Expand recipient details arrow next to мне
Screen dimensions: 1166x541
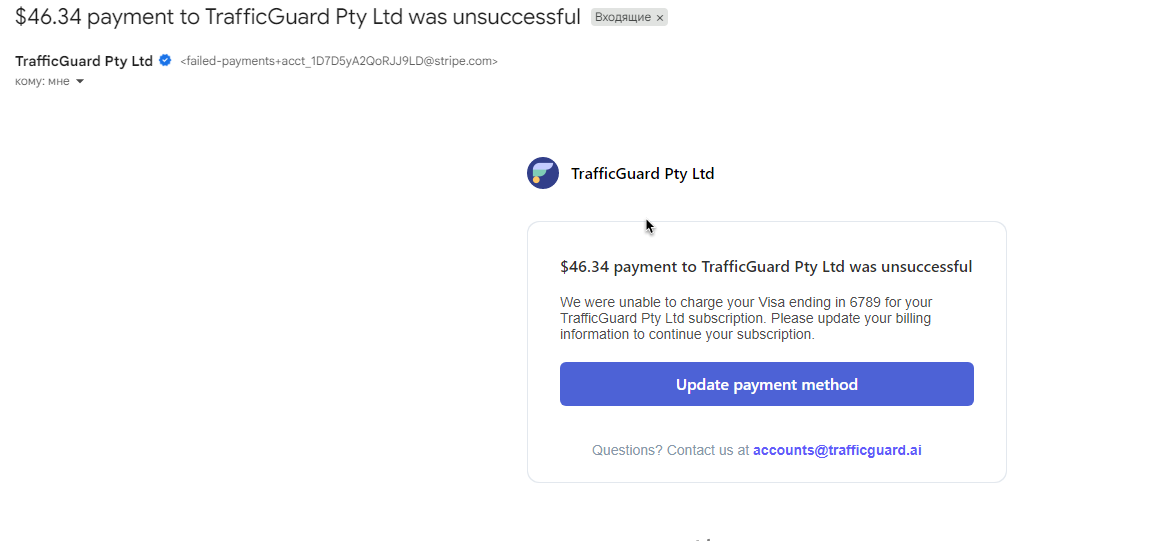coord(80,82)
